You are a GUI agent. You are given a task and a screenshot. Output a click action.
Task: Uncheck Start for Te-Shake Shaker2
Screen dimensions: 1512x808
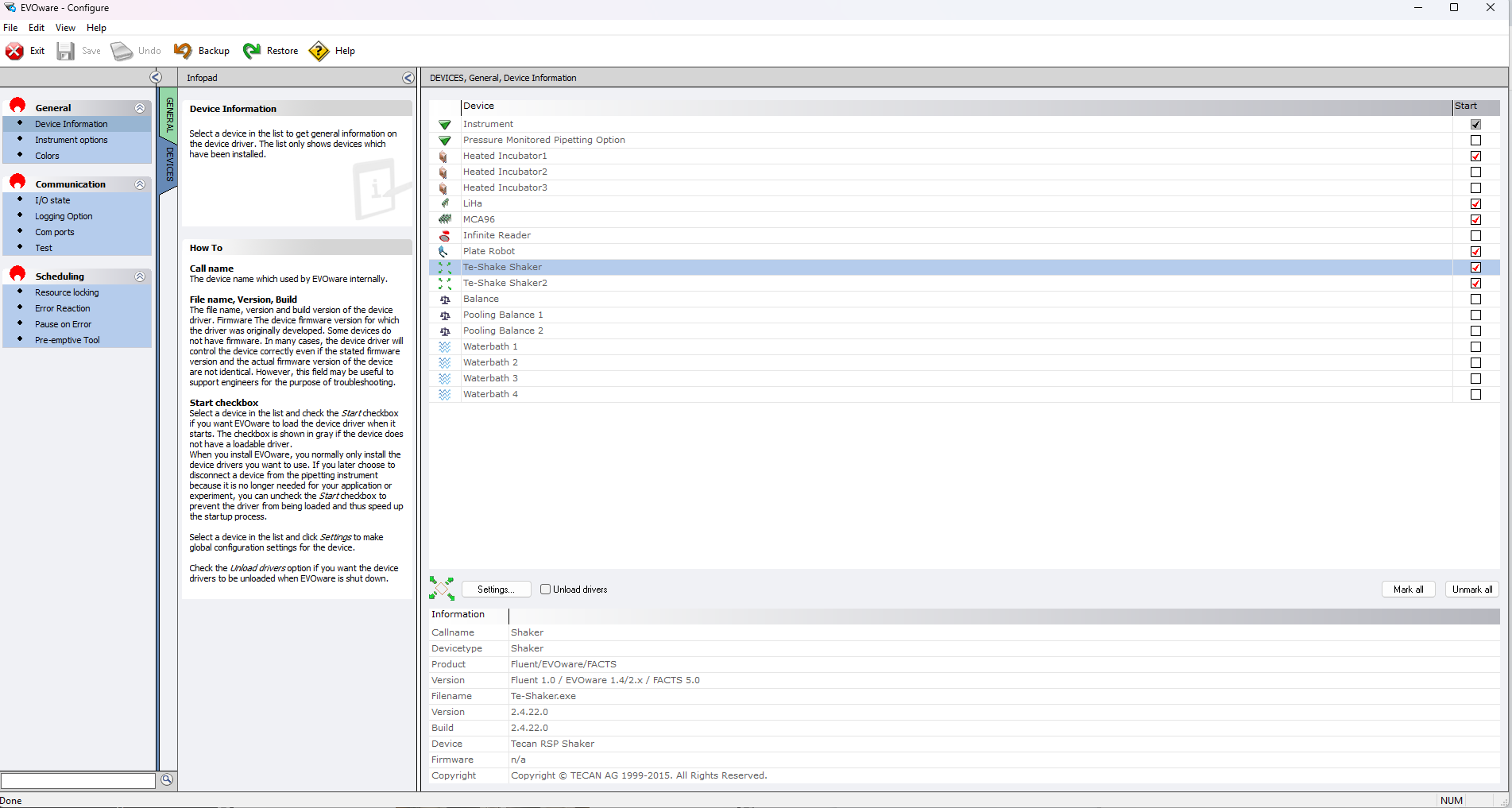(x=1475, y=283)
